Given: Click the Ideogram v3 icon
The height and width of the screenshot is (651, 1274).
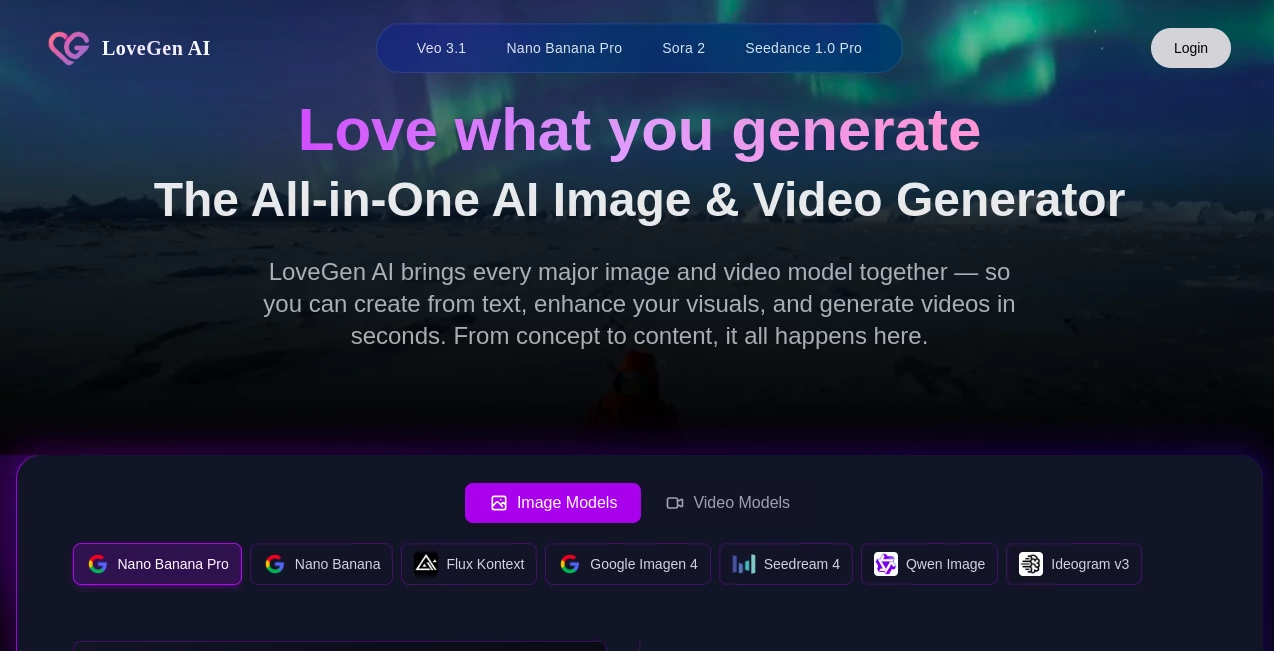Looking at the screenshot, I should (x=1031, y=564).
